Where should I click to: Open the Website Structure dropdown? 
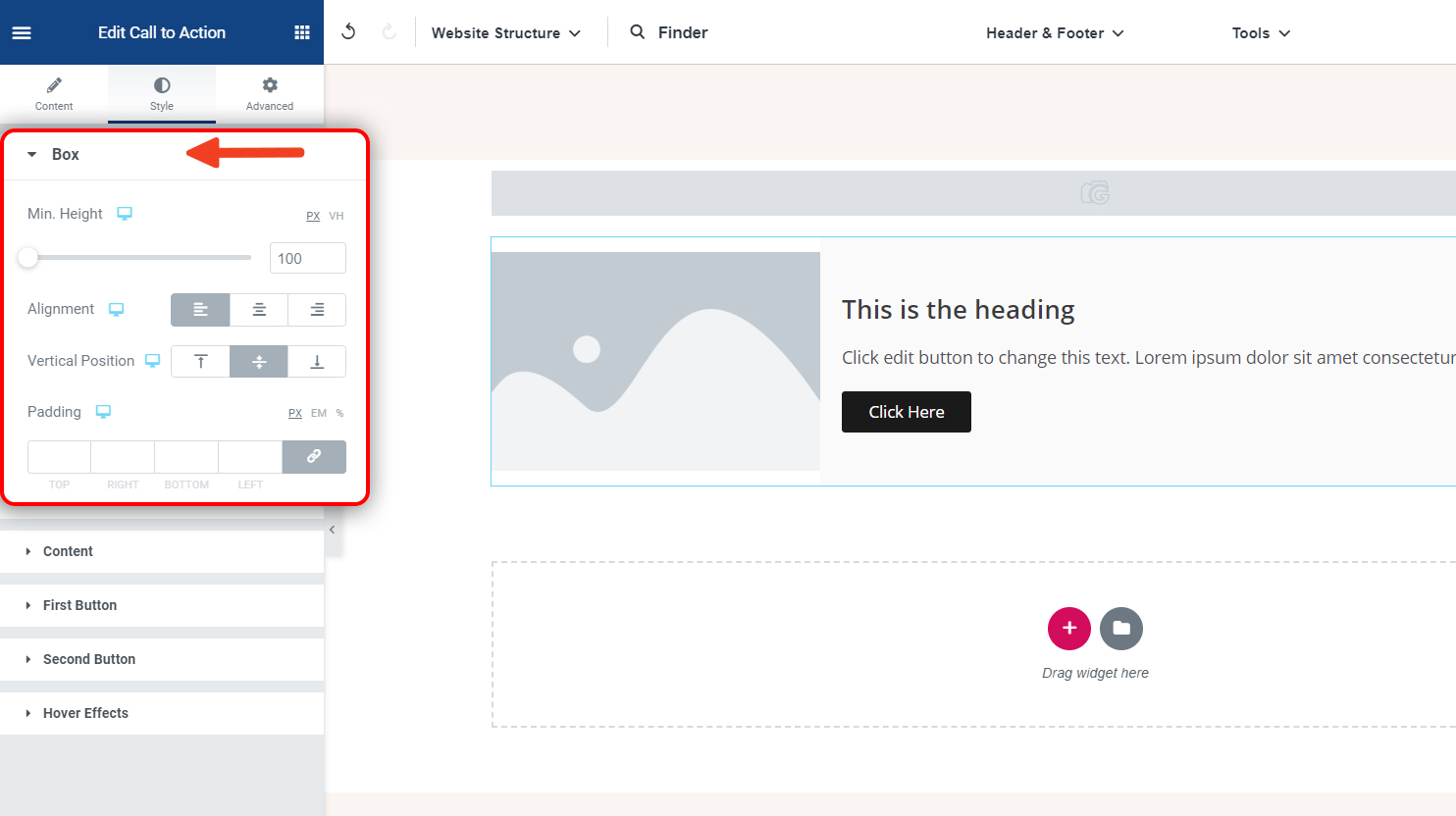click(506, 32)
